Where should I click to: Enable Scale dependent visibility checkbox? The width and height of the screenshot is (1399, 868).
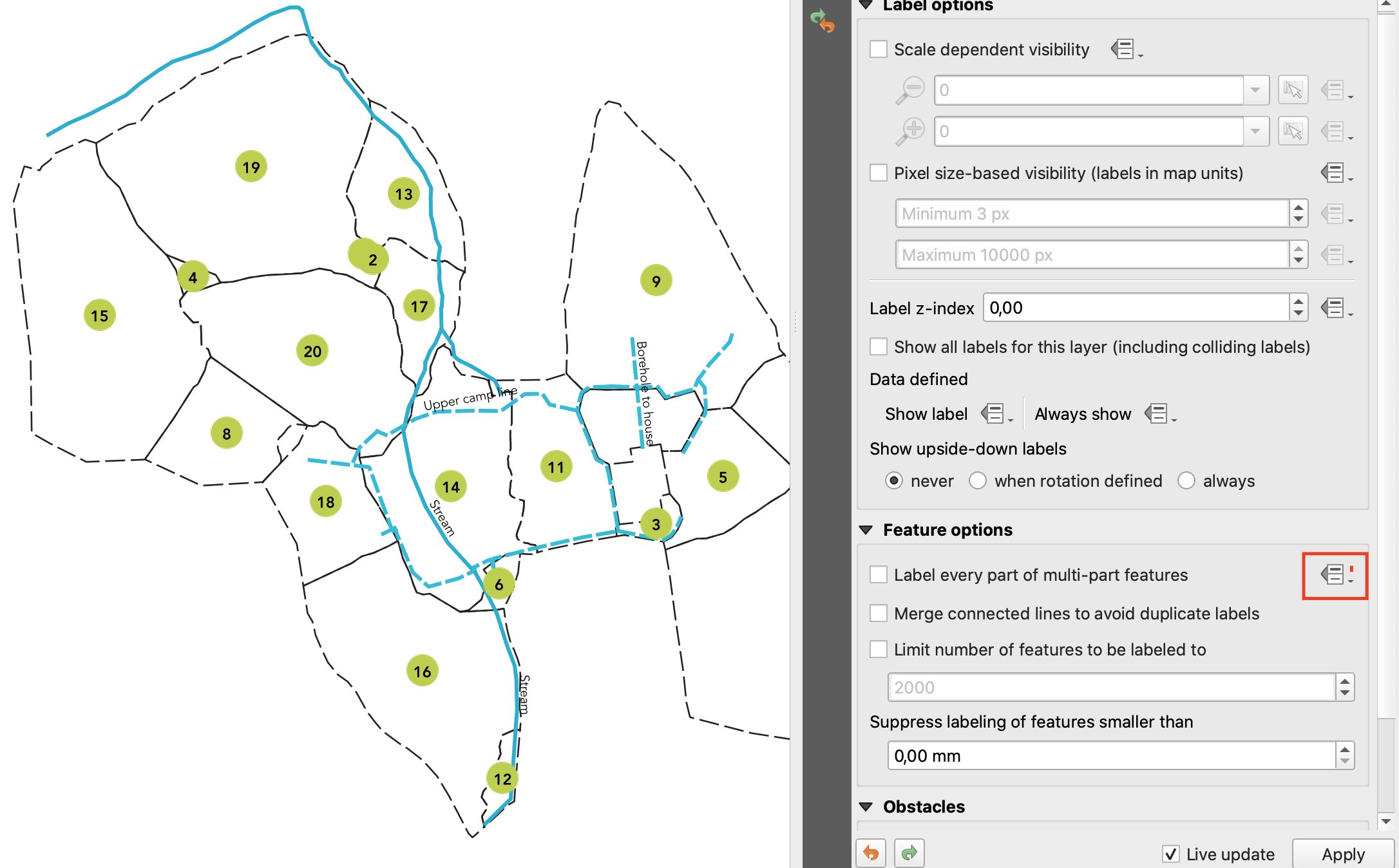click(x=879, y=50)
